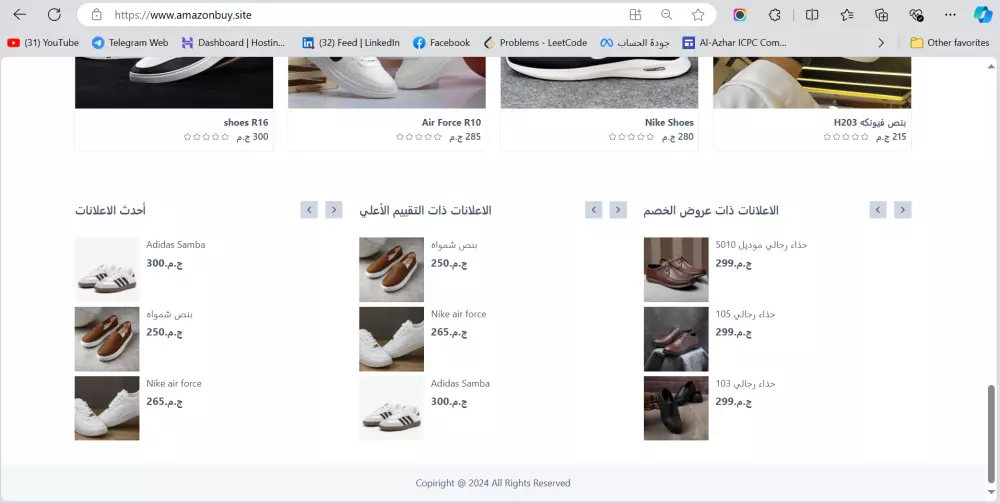This screenshot has width=1000, height=503.
Task: Open Nike air force in top-rated list
Action: pyautogui.click(x=459, y=314)
